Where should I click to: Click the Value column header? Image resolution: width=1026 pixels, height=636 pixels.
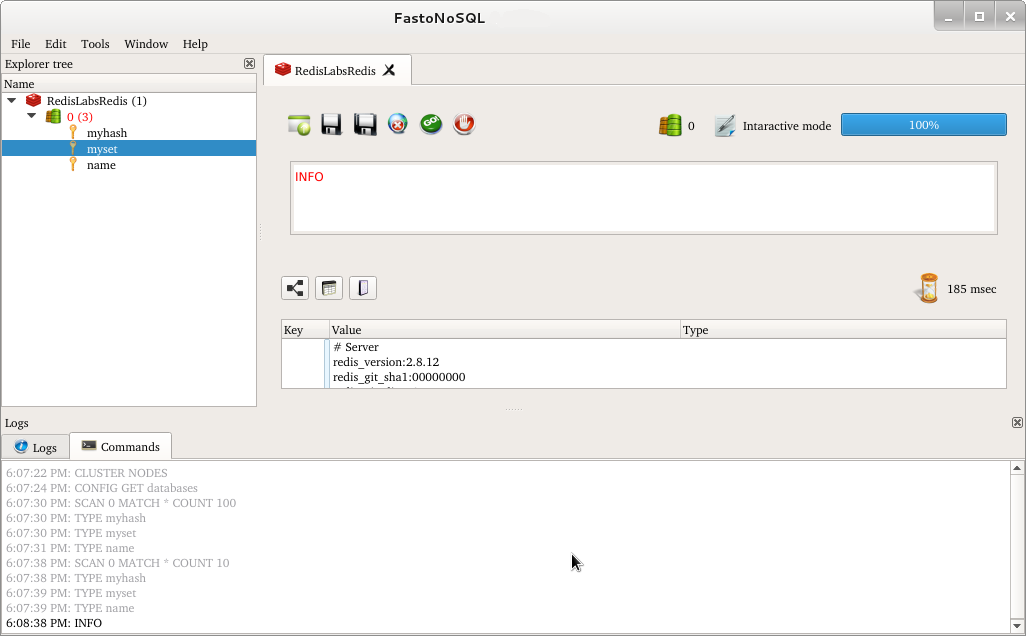(505, 330)
